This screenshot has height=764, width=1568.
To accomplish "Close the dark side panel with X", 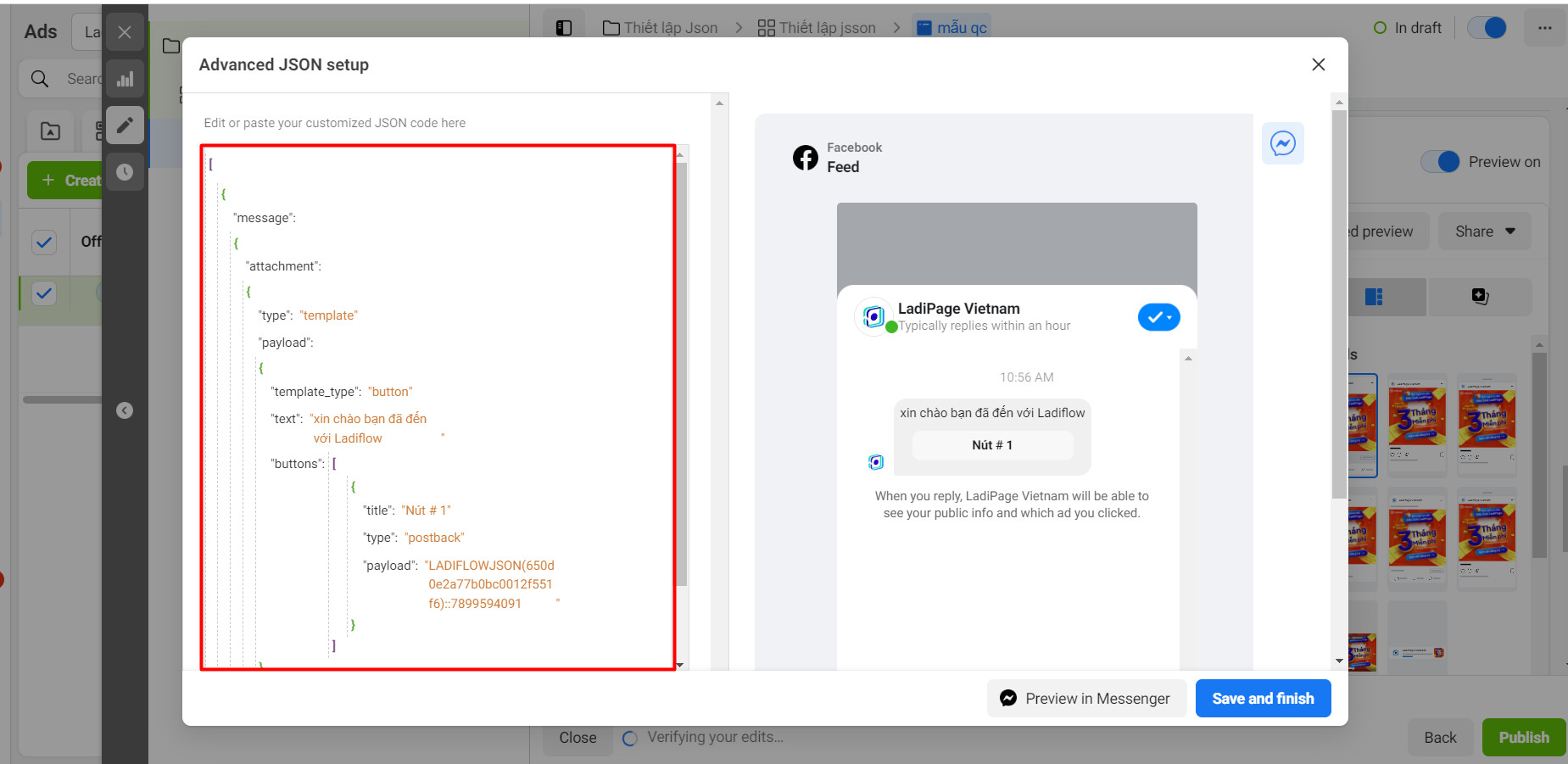I will [x=125, y=32].
